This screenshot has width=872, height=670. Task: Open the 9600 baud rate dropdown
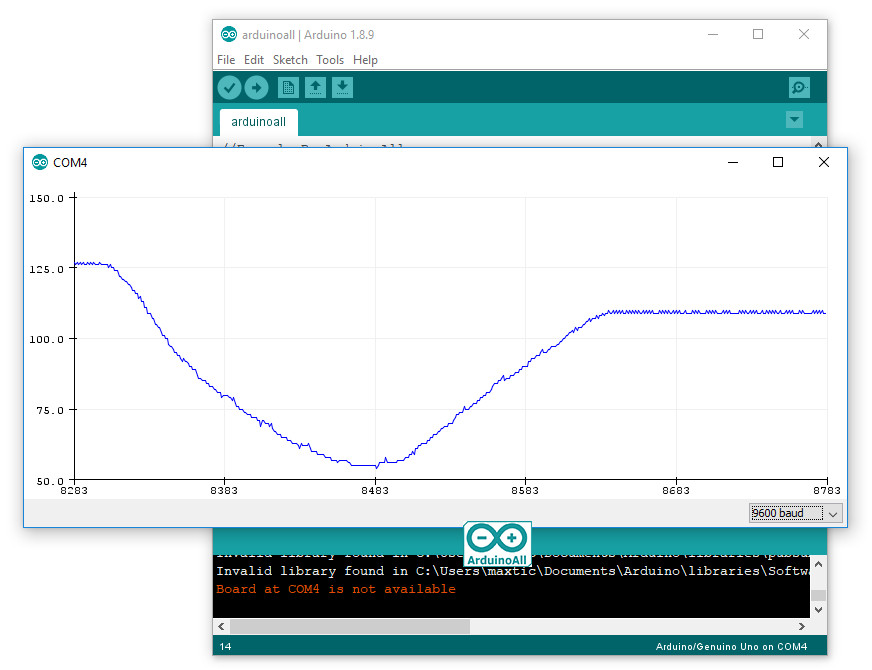(795, 513)
